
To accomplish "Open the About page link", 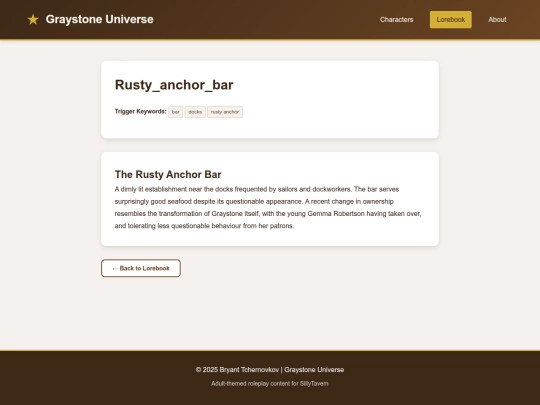I will 497,20.
